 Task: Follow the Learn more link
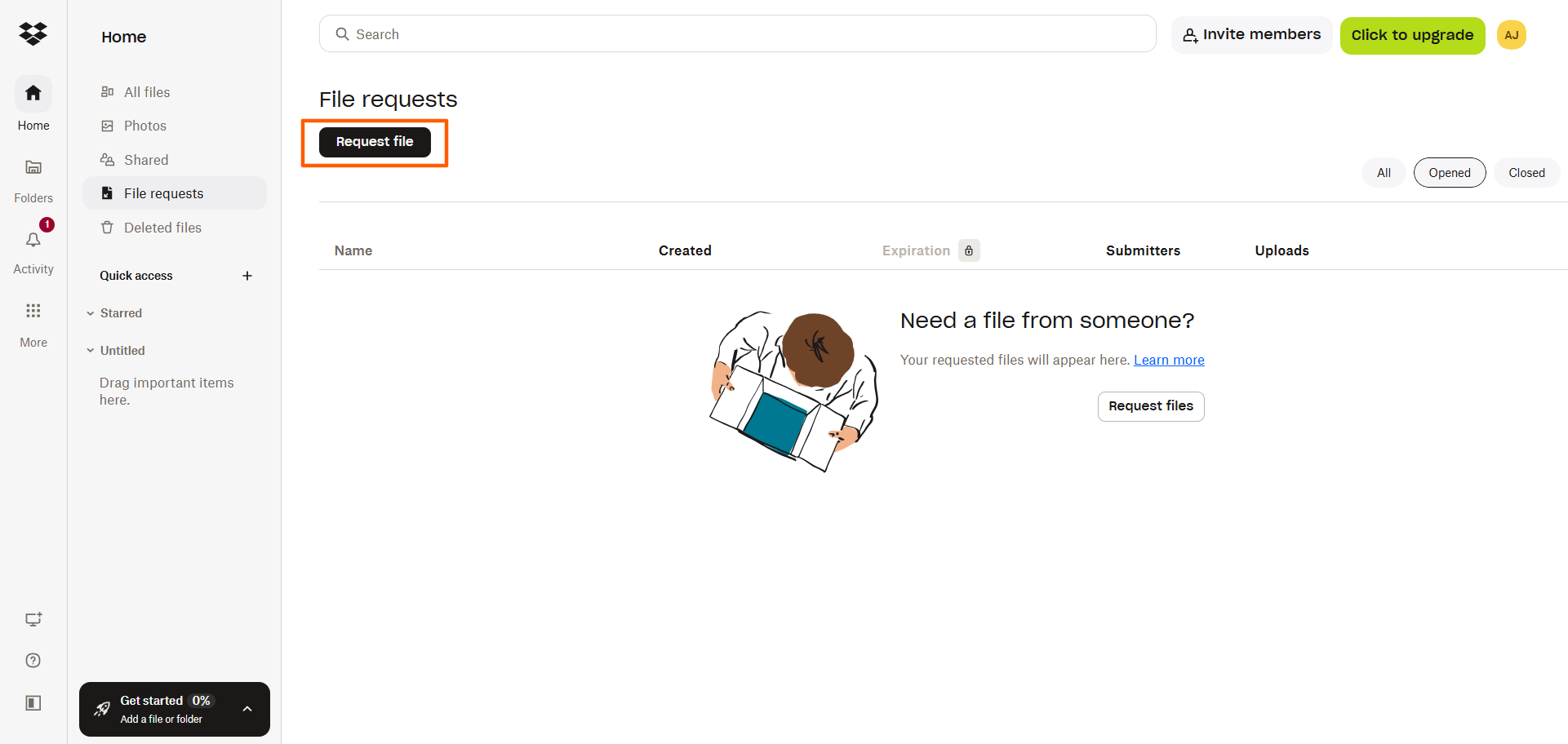(1169, 360)
